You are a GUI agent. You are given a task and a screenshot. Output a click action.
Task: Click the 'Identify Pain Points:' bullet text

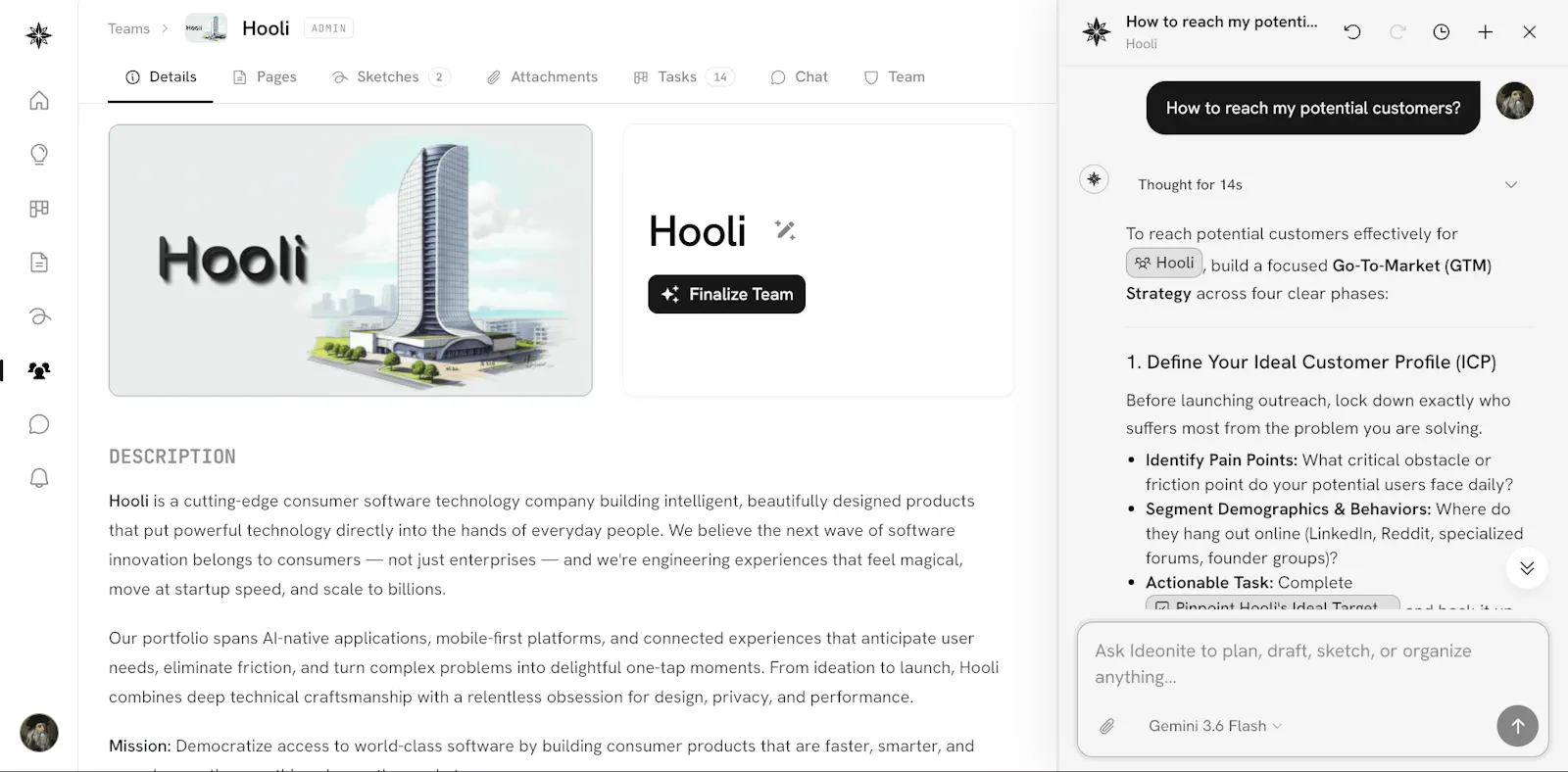tap(1221, 459)
